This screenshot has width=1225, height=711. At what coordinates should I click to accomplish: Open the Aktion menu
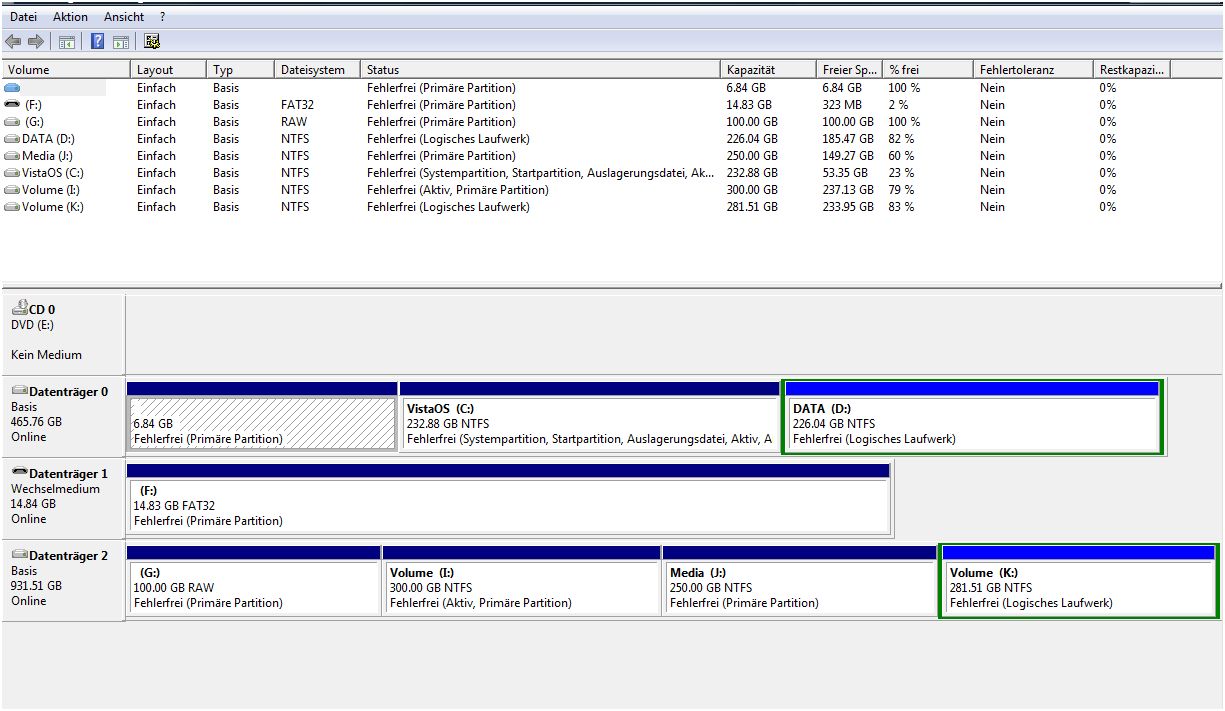click(x=71, y=17)
